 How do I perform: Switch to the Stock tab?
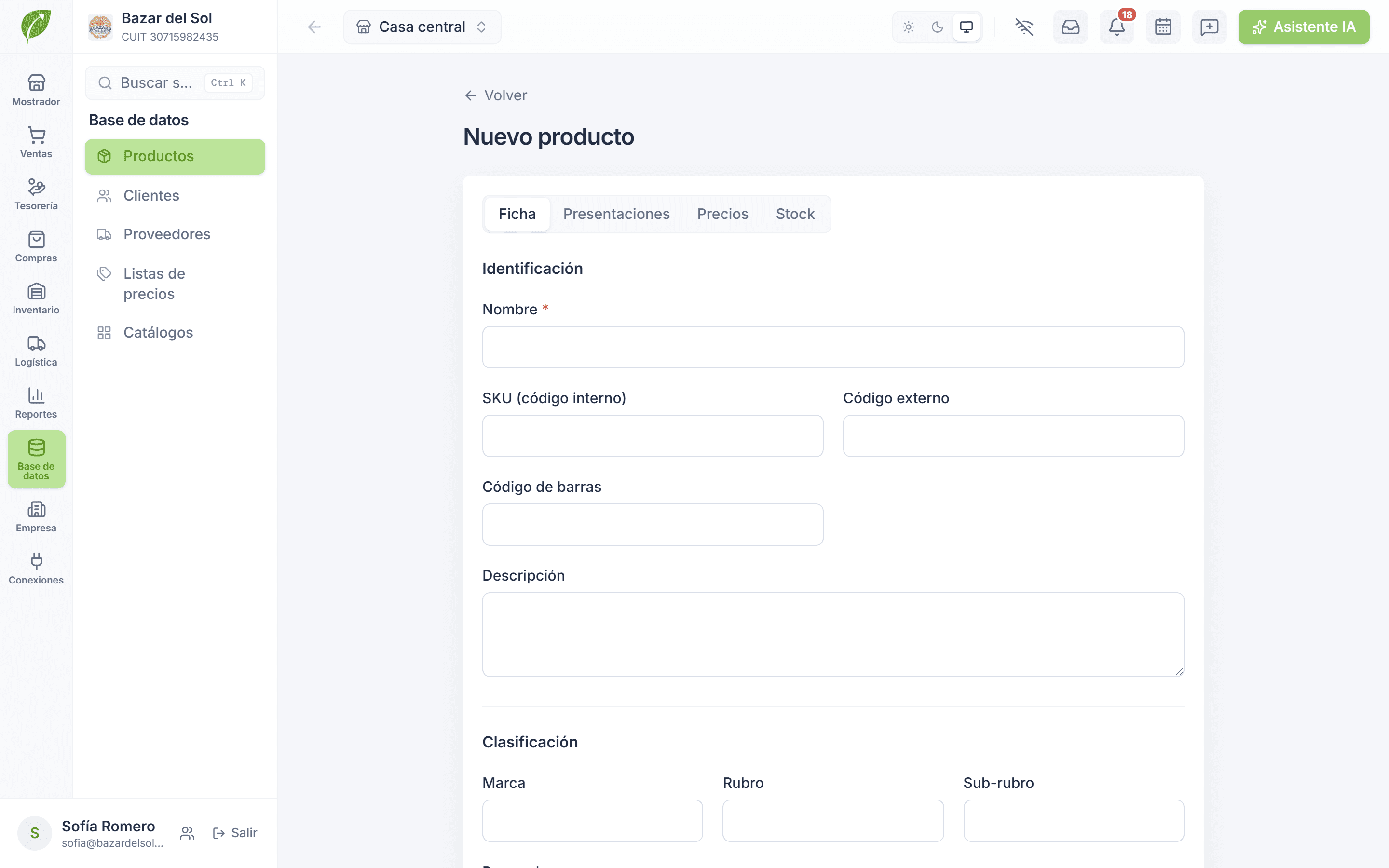(x=795, y=214)
